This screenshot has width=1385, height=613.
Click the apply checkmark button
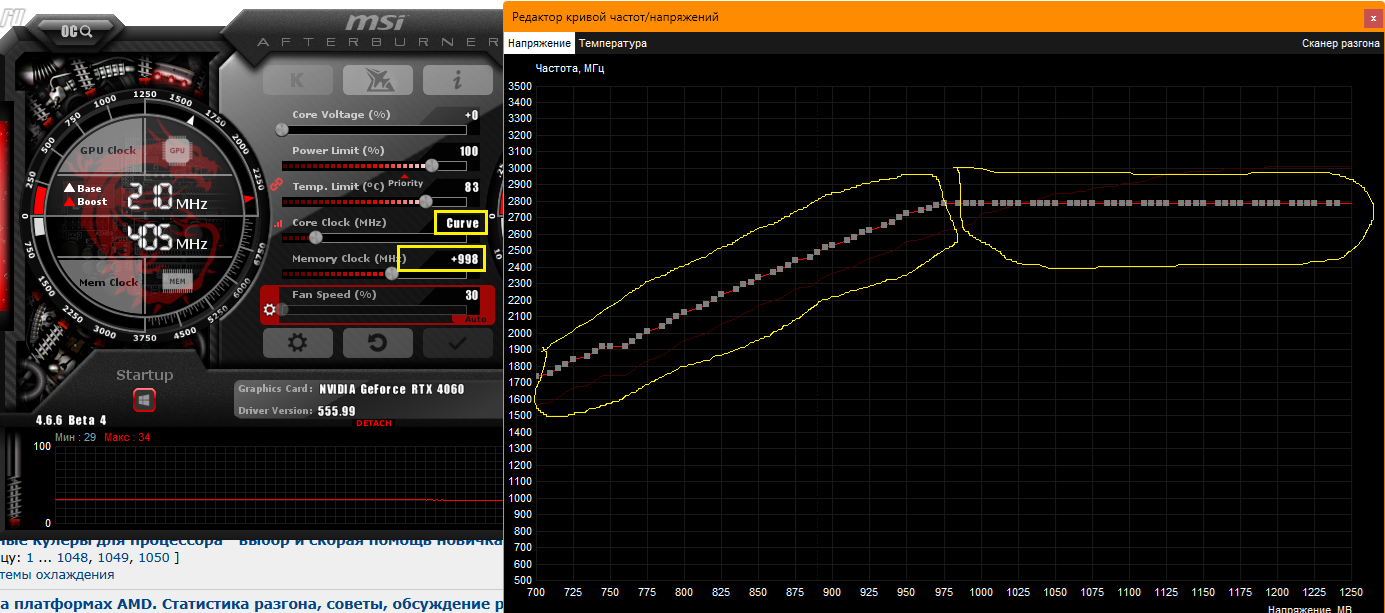pos(457,343)
